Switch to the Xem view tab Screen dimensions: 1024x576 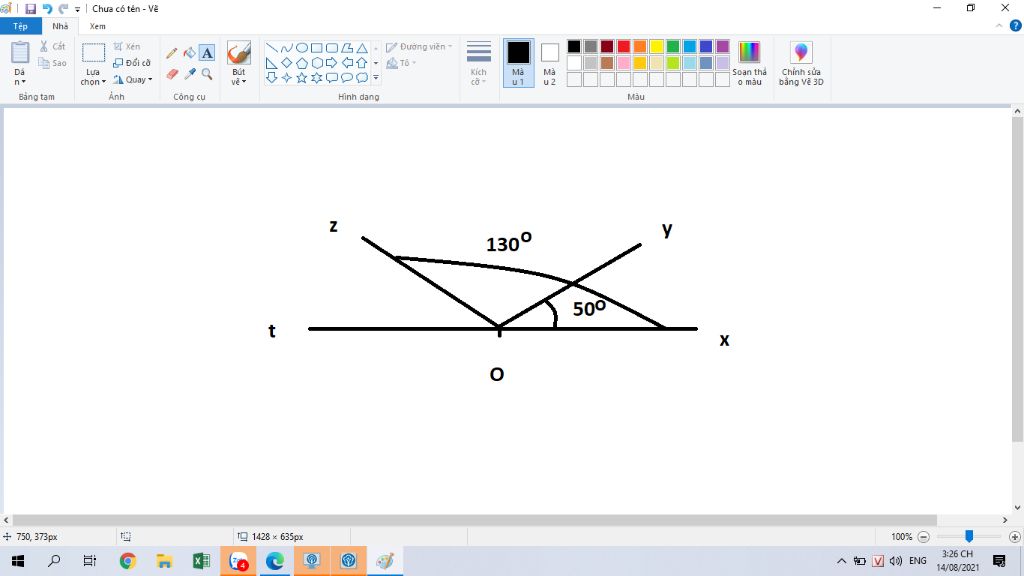click(x=97, y=26)
